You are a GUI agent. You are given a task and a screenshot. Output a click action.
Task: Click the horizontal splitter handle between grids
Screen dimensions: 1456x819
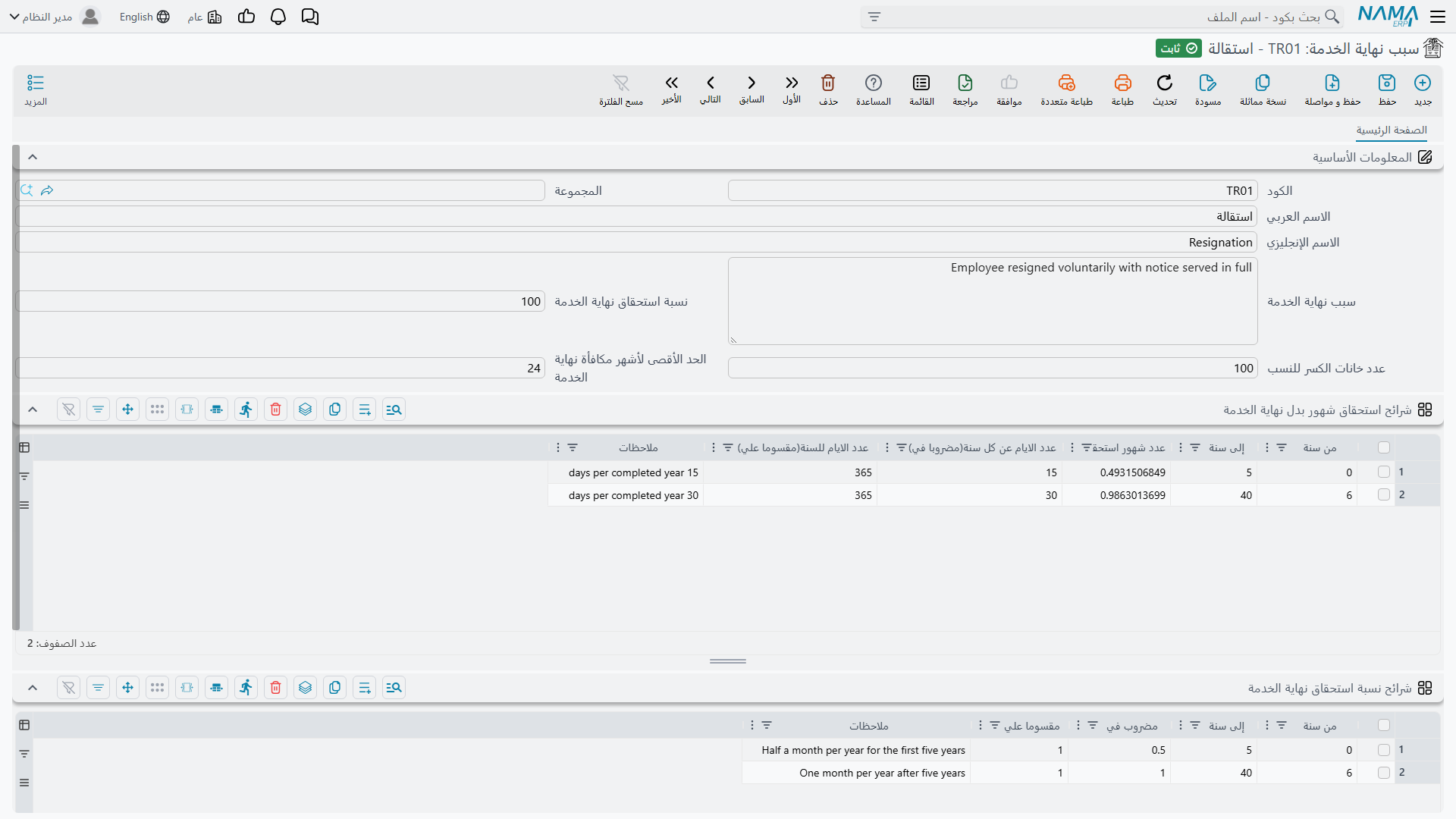(728, 661)
